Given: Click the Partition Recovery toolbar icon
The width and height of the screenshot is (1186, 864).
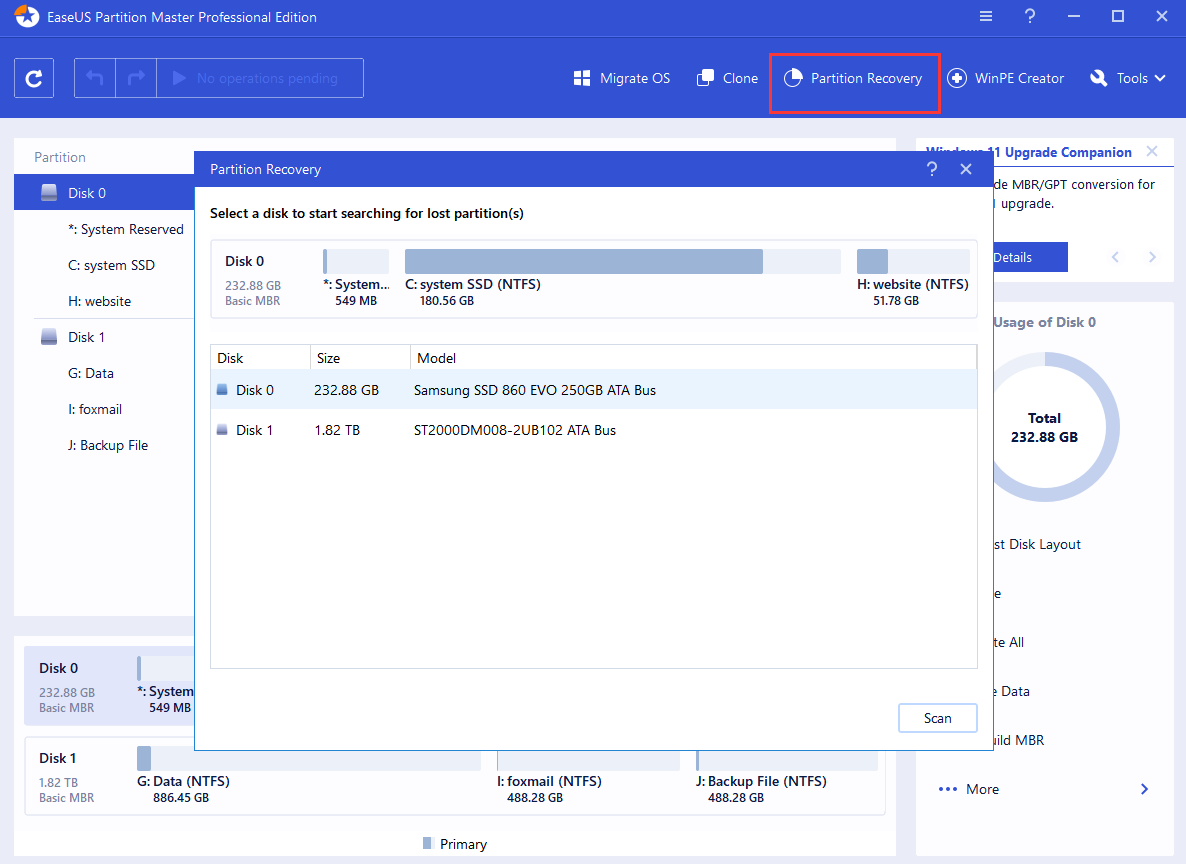Looking at the screenshot, I should (854, 77).
